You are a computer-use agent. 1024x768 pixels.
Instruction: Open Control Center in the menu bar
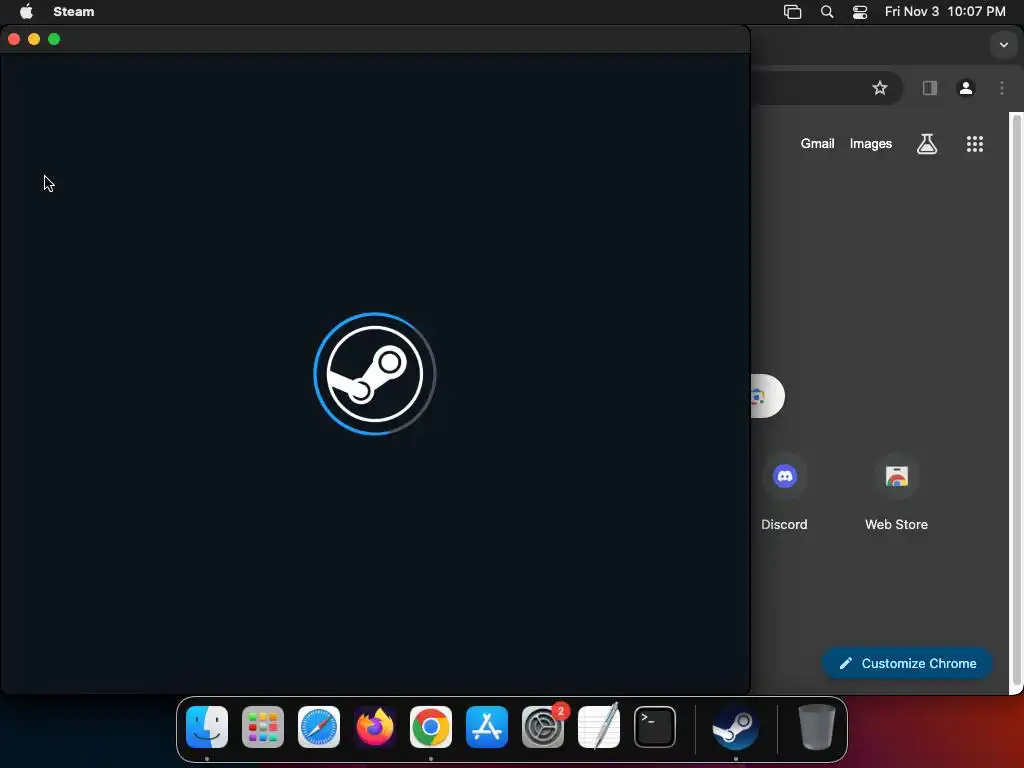(860, 11)
